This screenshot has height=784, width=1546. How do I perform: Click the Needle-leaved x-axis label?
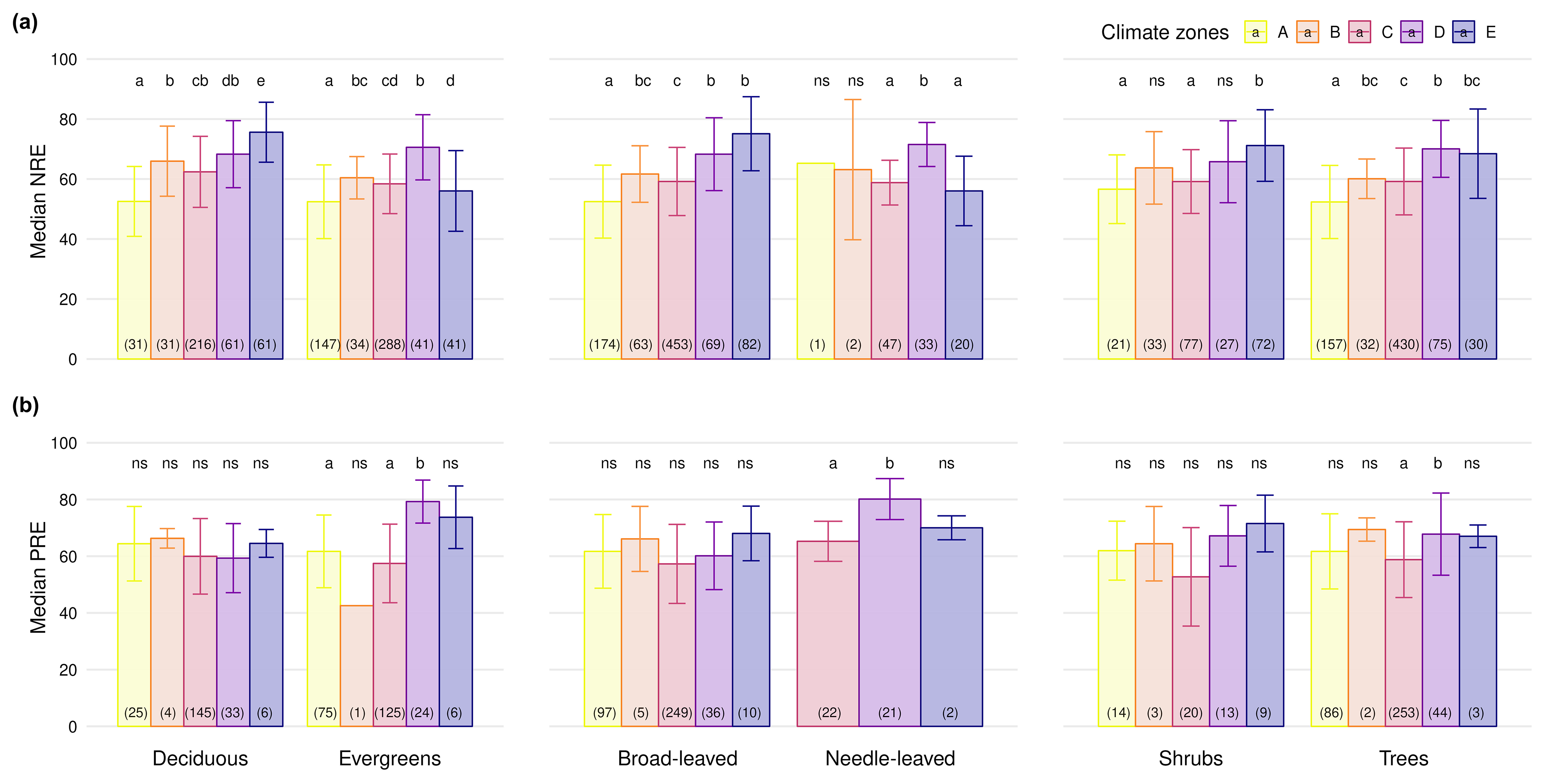point(890,758)
